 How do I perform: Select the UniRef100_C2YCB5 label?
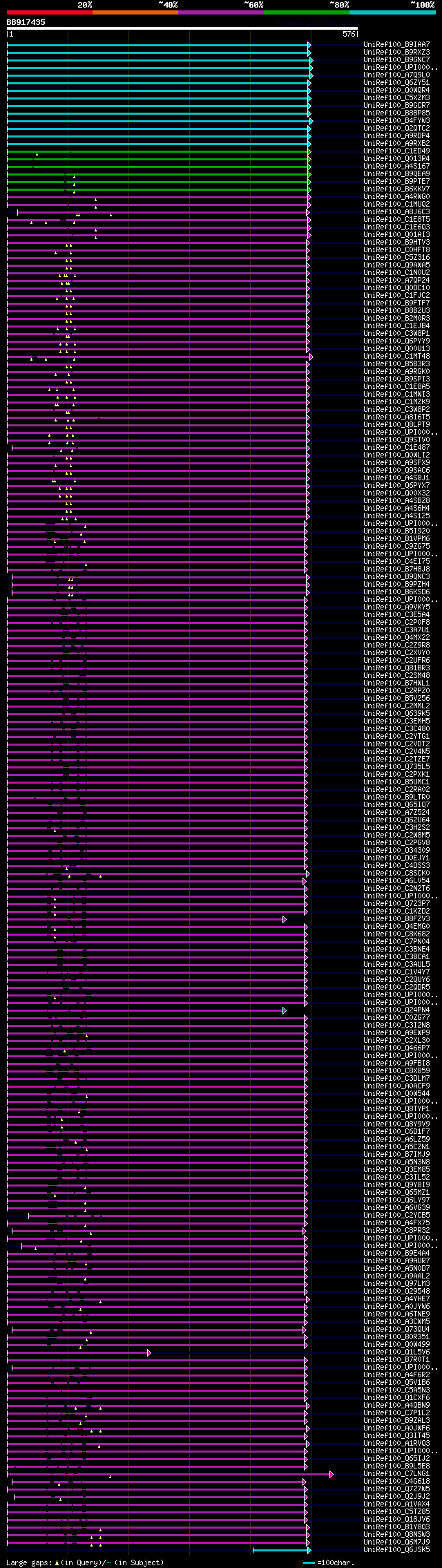[x=396, y=1215]
